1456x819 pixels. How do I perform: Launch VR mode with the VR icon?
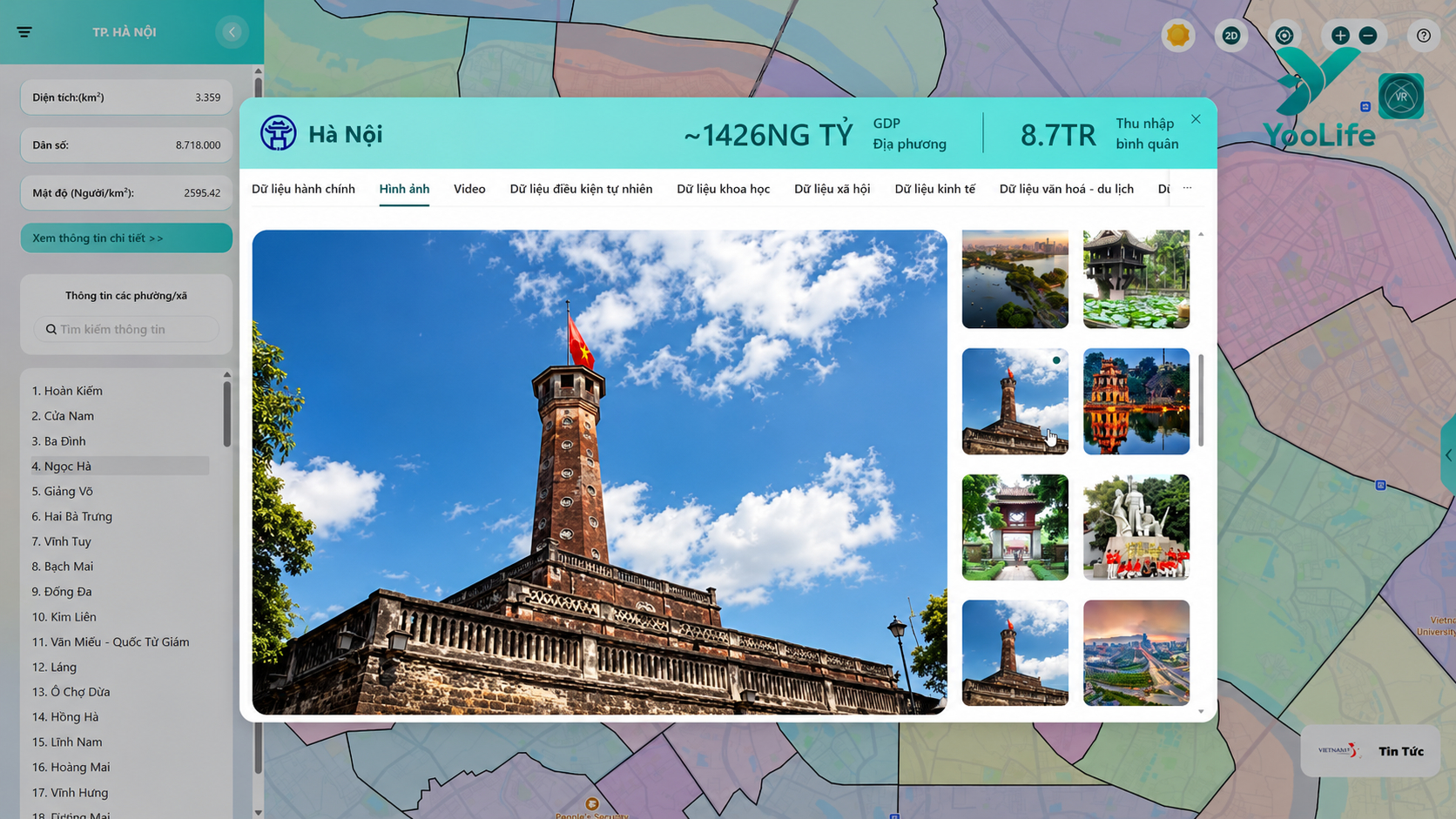click(x=1401, y=97)
